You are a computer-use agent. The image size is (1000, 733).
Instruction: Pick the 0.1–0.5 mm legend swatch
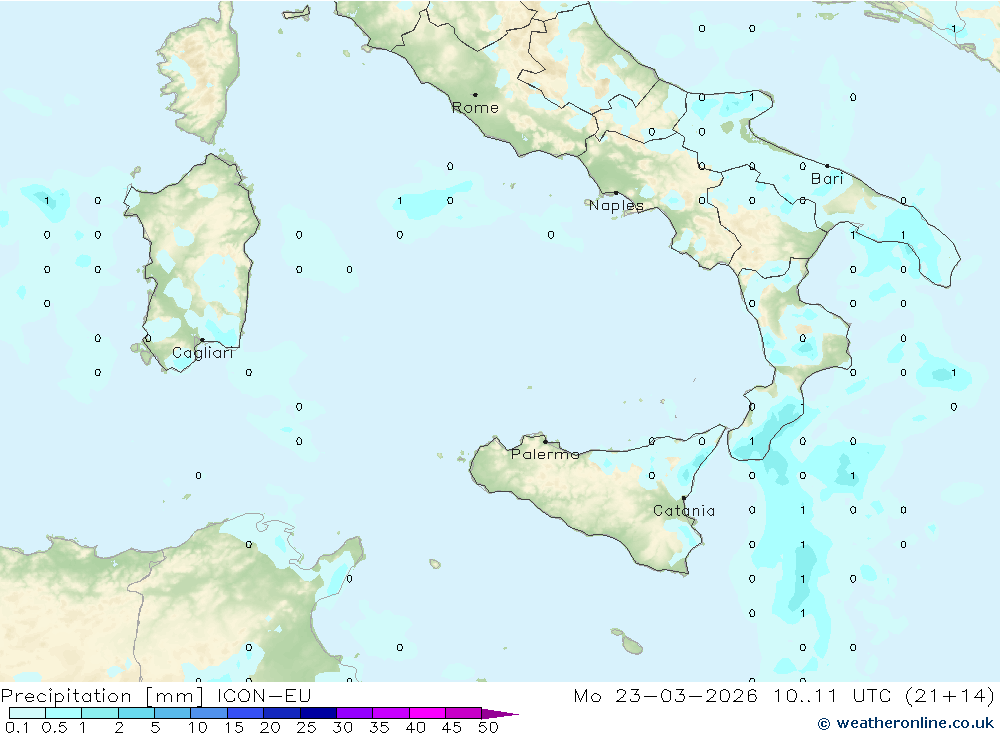click(x=27, y=713)
